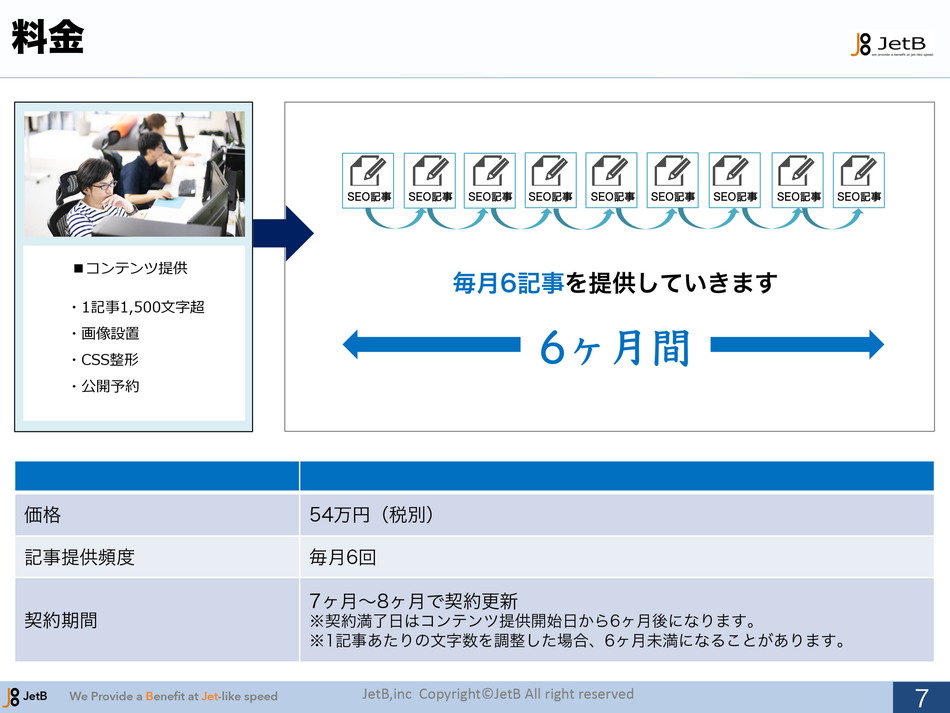Click the 54万円（税別） price cell

point(371,515)
